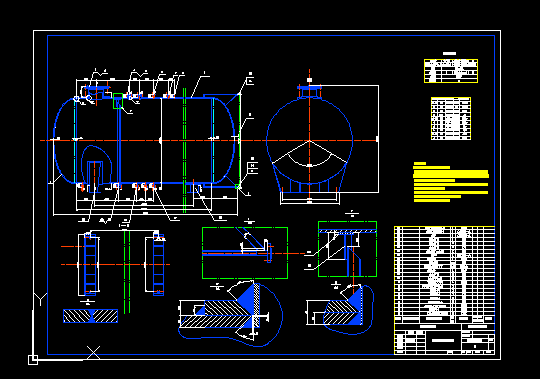Click the large parts list table
540x379 pixels.
(x=444, y=275)
